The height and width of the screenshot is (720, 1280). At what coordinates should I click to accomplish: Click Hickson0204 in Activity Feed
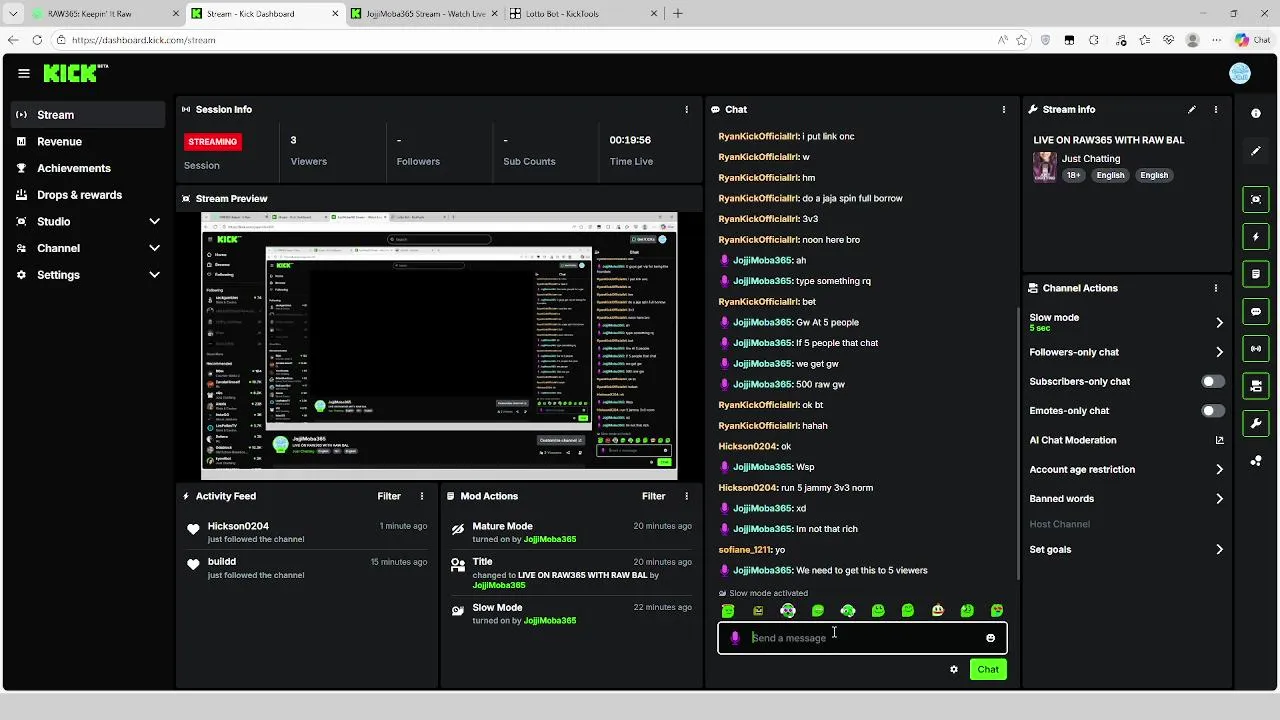pos(238,526)
